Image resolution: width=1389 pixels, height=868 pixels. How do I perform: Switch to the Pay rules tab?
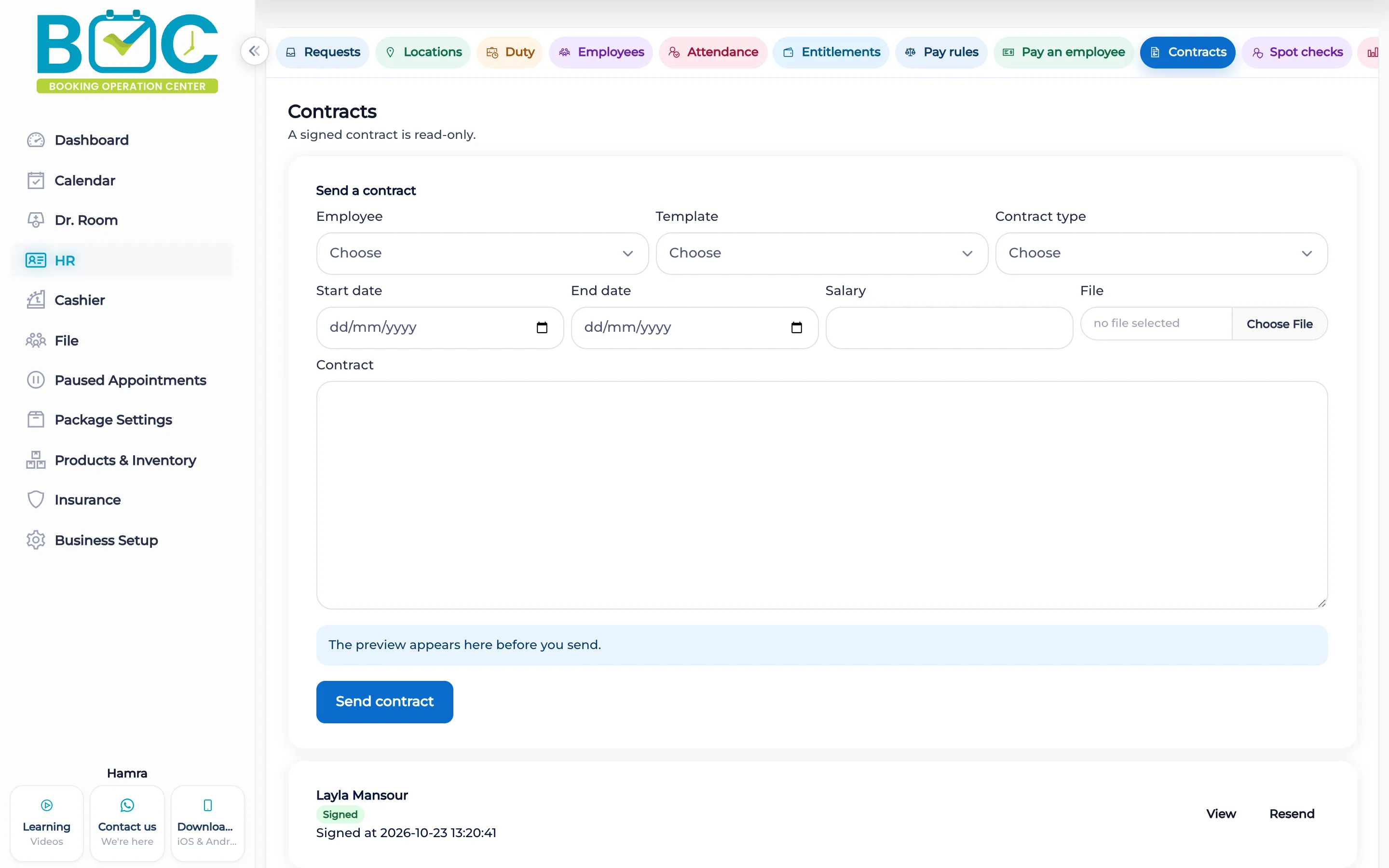941,52
